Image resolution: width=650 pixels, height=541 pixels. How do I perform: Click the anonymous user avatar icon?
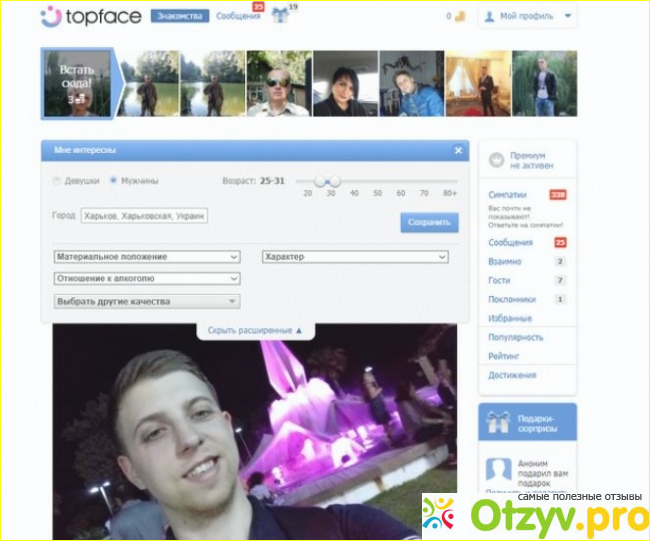tap(498, 473)
